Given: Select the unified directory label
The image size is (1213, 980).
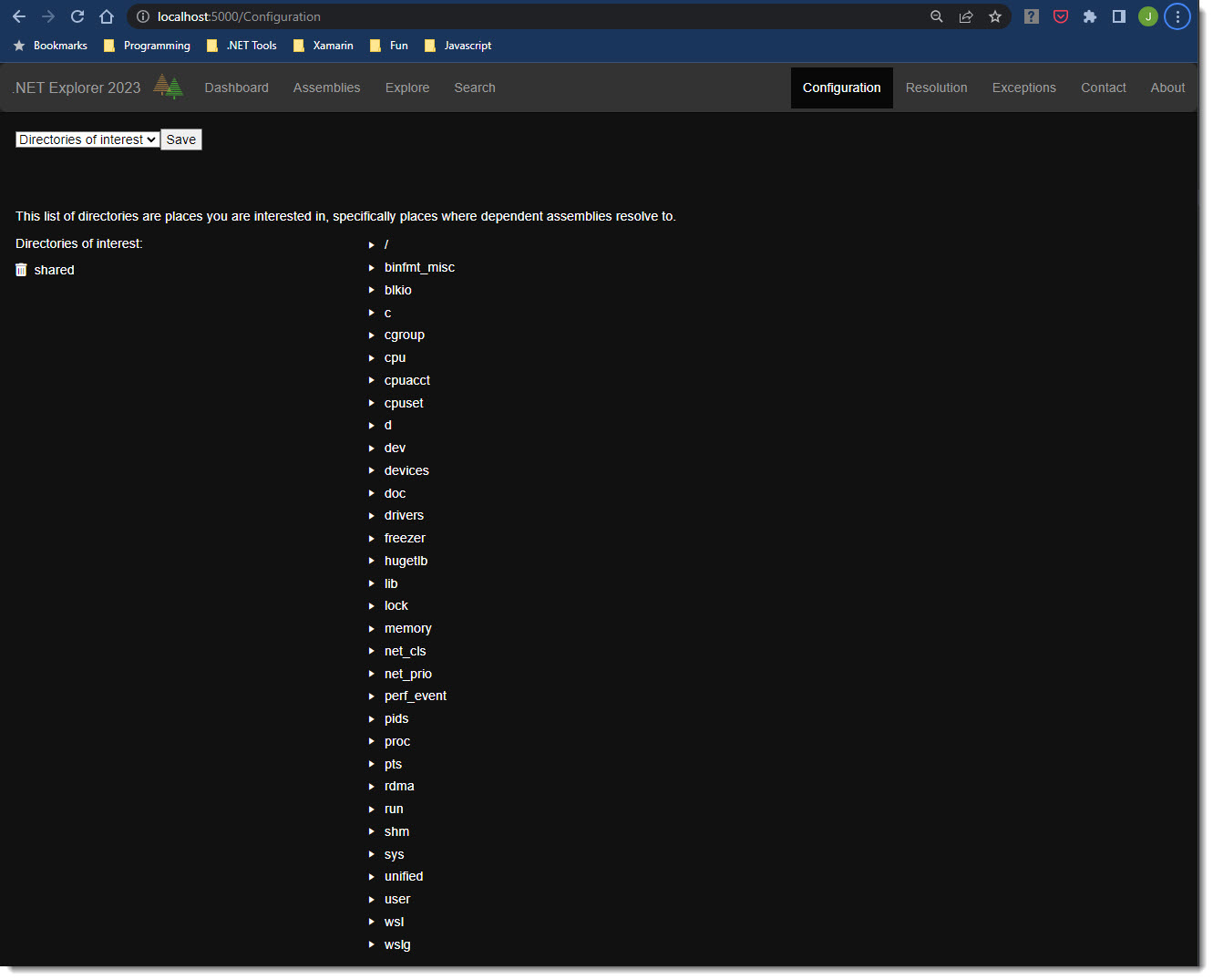Looking at the screenshot, I should tap(404, 876).
